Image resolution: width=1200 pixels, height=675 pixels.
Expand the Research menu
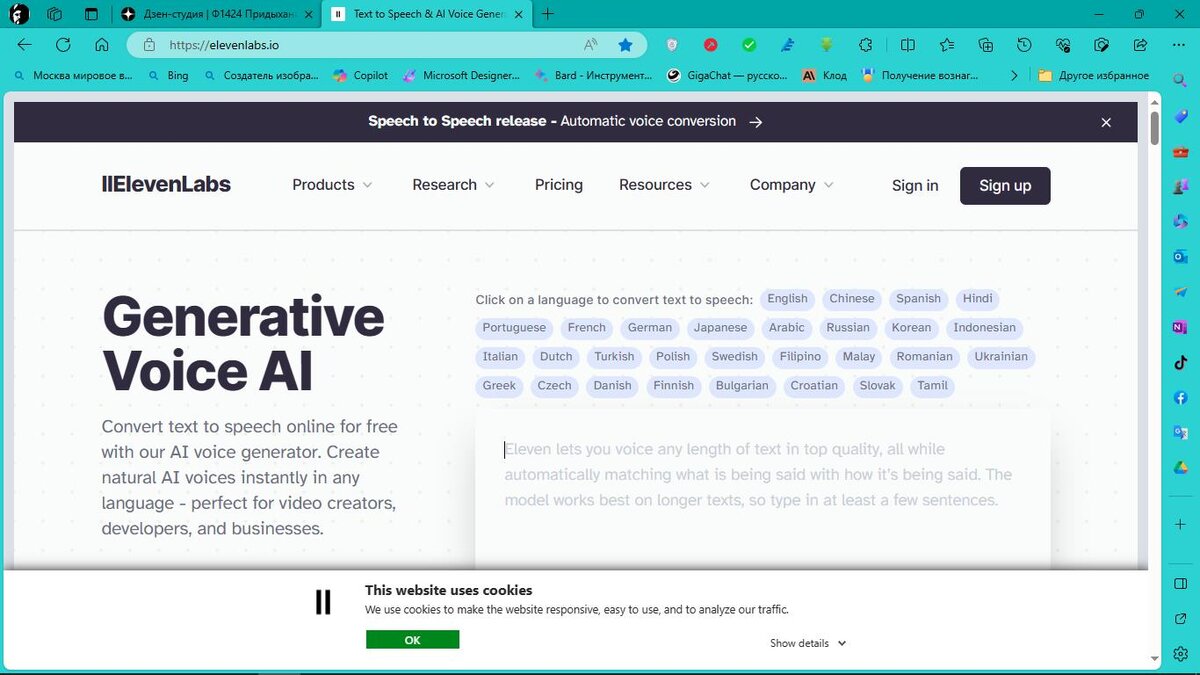[x=453, y=185]
